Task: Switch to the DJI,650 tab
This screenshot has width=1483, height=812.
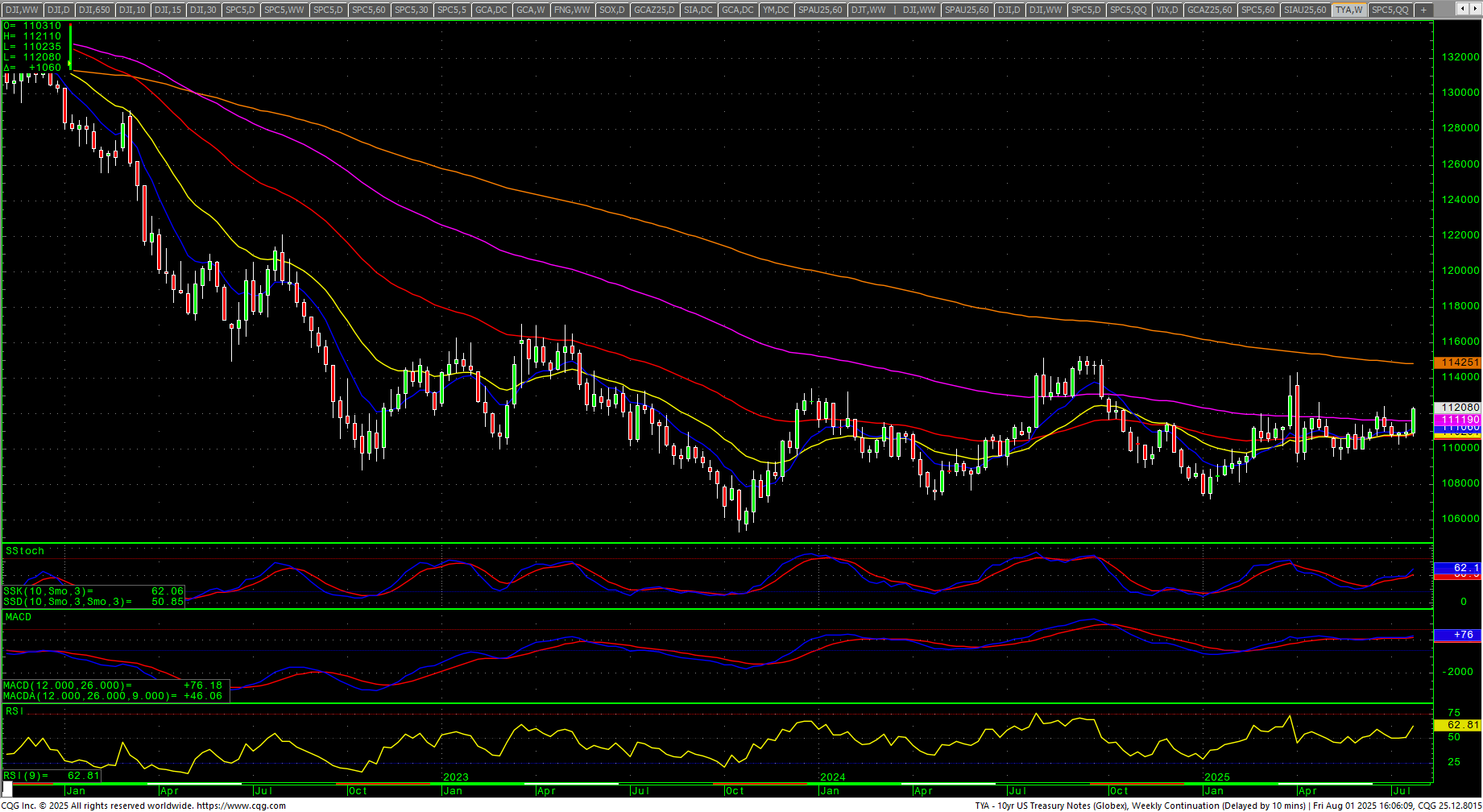Action: (x=94, y=10)
